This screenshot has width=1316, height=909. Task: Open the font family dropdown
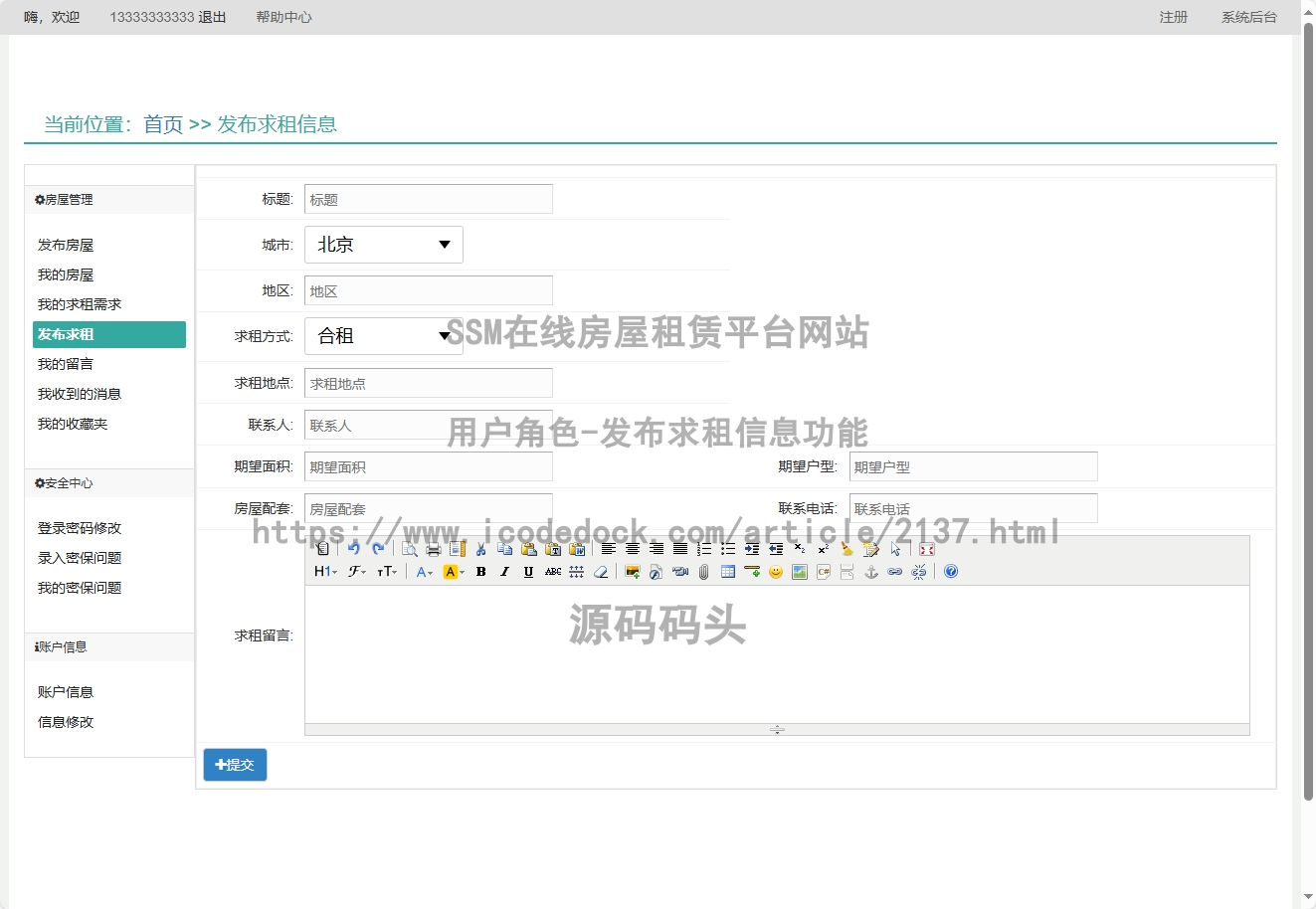coord(356,572)
